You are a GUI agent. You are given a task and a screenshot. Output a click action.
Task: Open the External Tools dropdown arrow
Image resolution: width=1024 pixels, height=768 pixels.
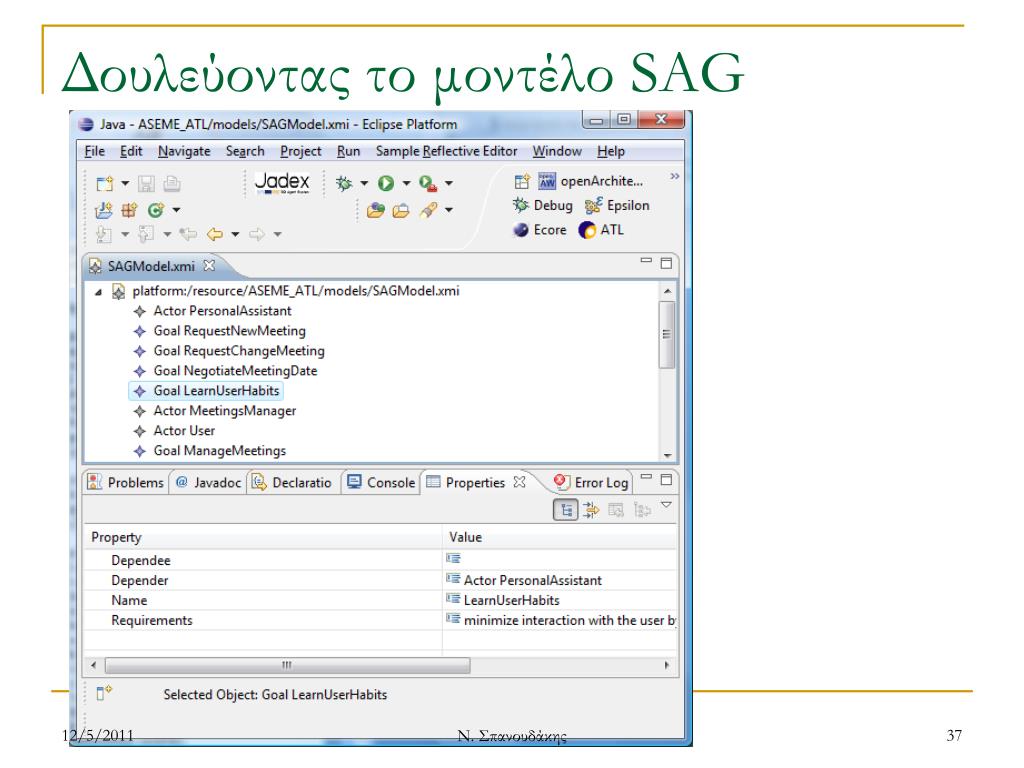tap(449, 184)
